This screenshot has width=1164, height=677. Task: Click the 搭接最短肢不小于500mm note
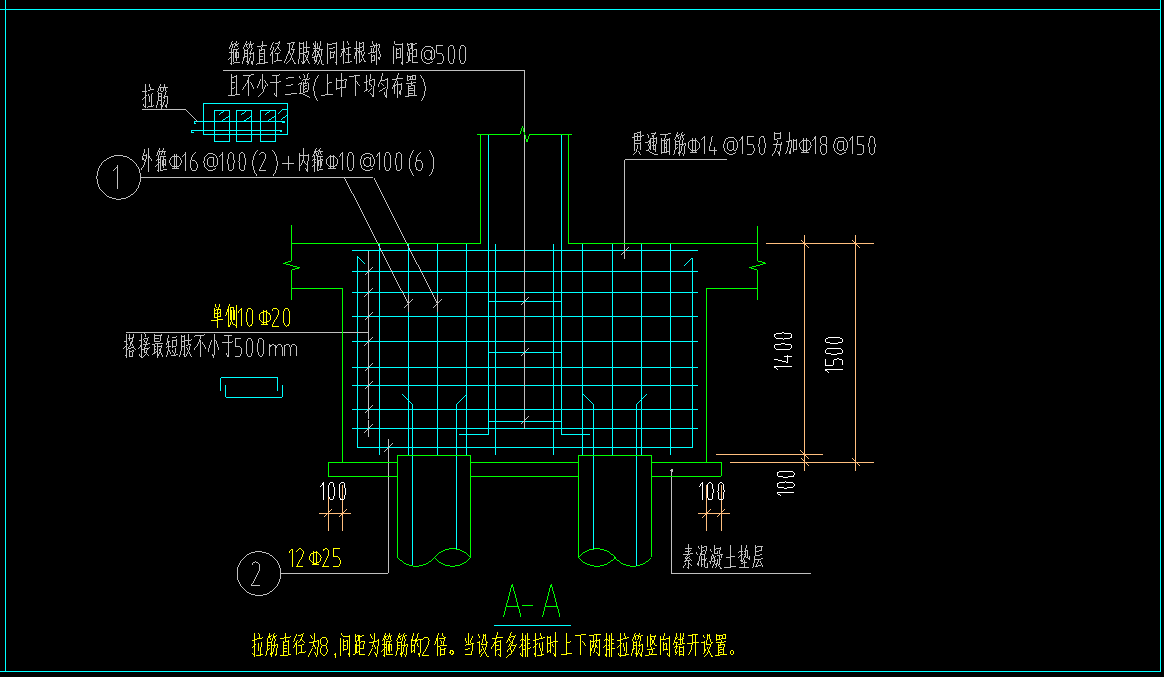[x=210, y=347]
